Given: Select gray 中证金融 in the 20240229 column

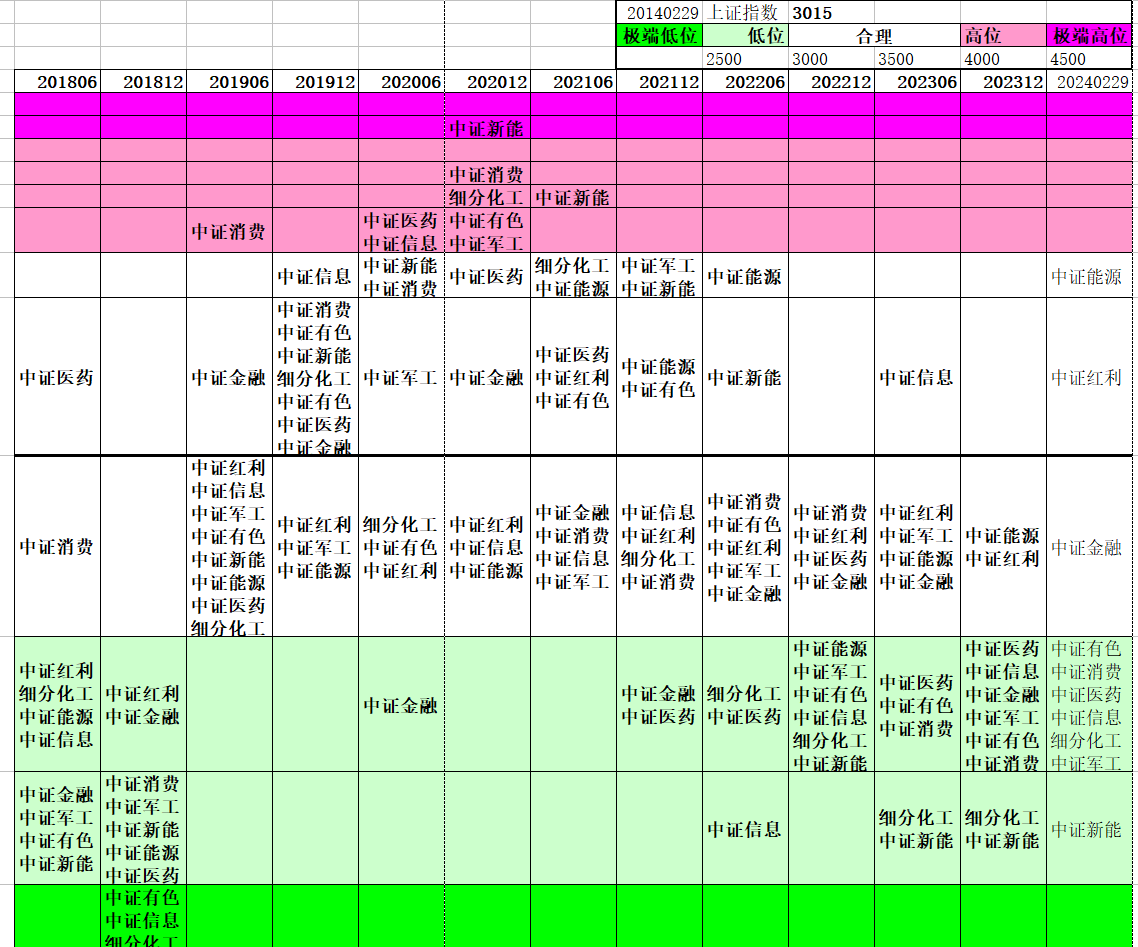Looking at the screenshot, I should point(1086,547).
